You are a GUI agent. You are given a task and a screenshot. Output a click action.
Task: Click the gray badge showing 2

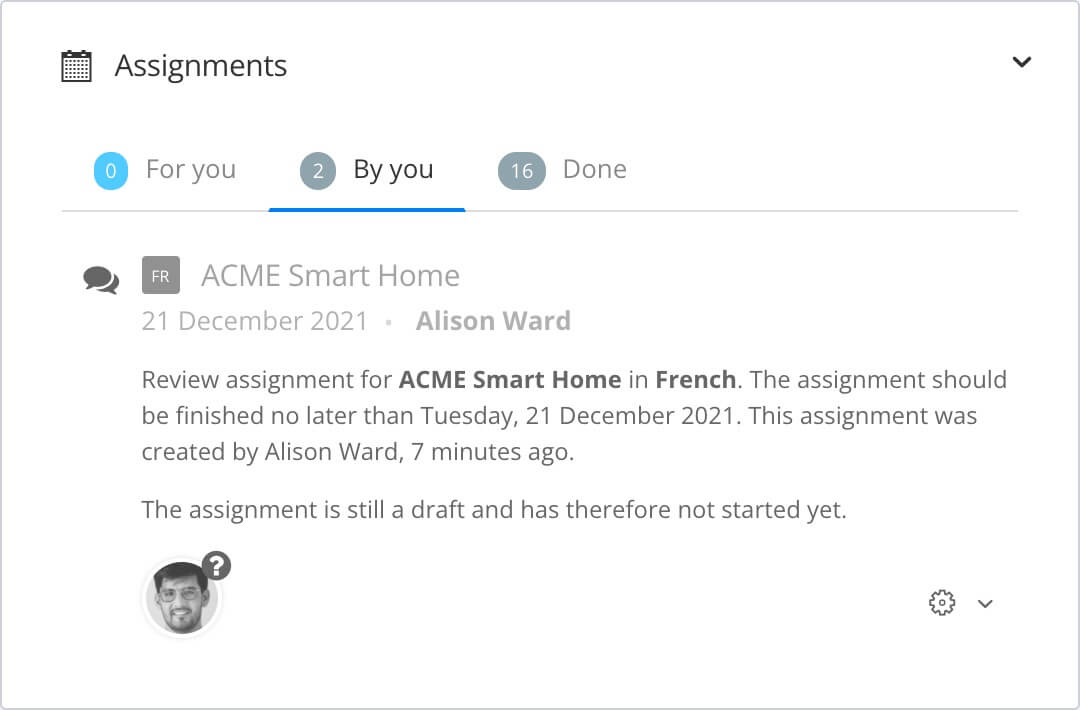tap(317, 170)
